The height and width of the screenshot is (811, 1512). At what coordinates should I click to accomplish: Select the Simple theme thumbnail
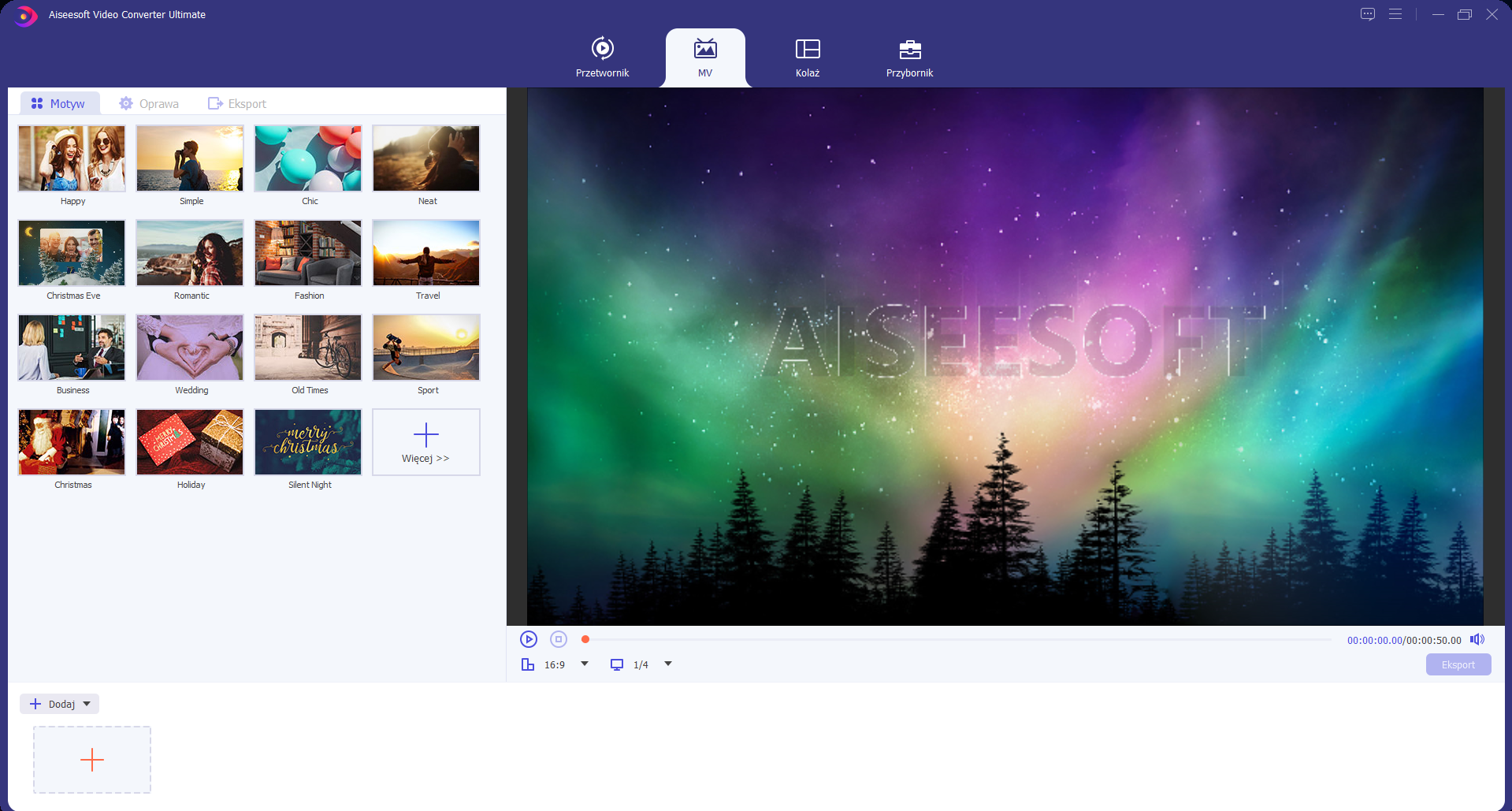coord(190,158)
